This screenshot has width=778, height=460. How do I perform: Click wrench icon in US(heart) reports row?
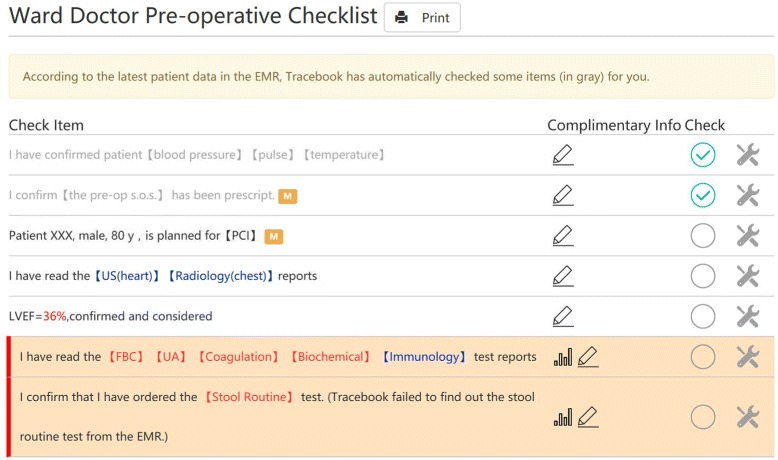(747, 276)
